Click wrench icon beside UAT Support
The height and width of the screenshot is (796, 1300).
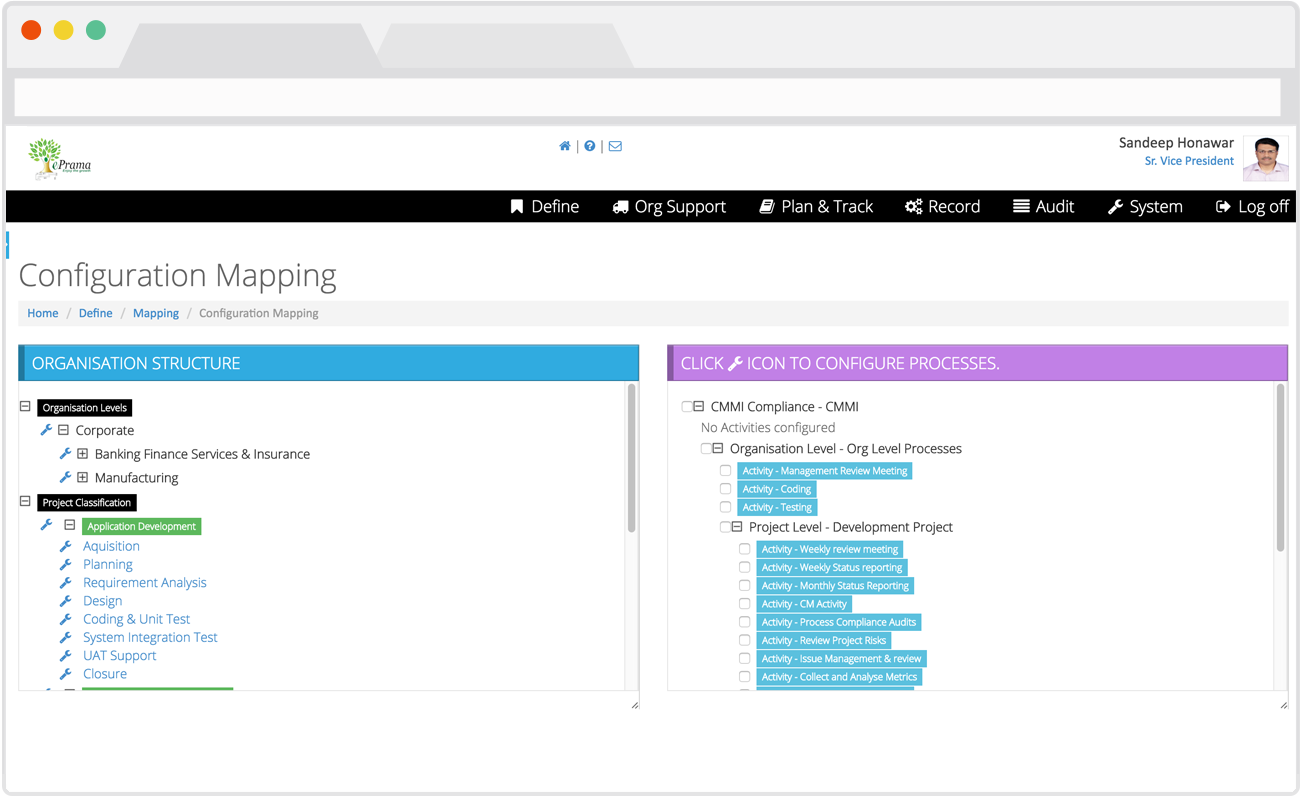pyautogui.click(x=65, y=656)
